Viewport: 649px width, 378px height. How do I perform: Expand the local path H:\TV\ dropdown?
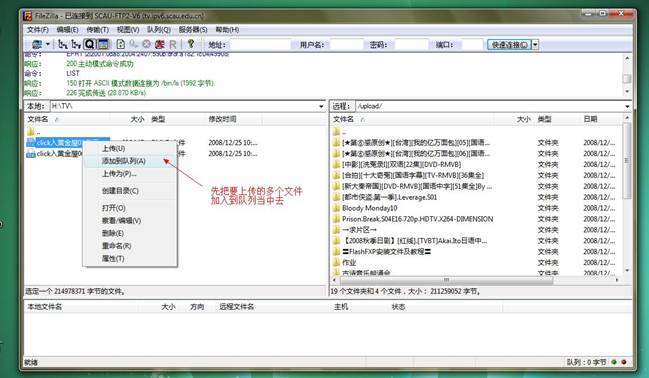point(321,106)
